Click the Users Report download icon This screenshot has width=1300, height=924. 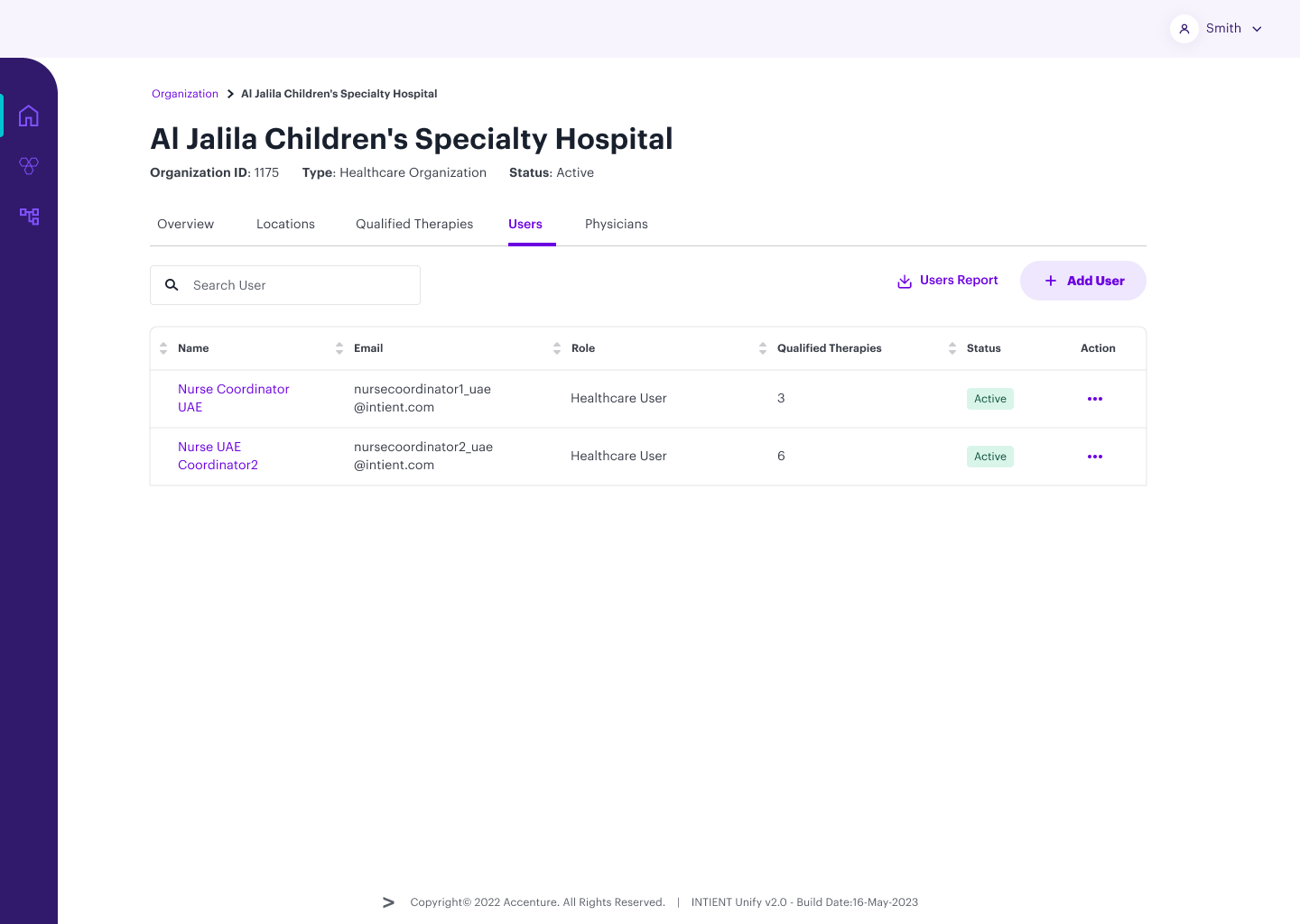click(904, 282)
